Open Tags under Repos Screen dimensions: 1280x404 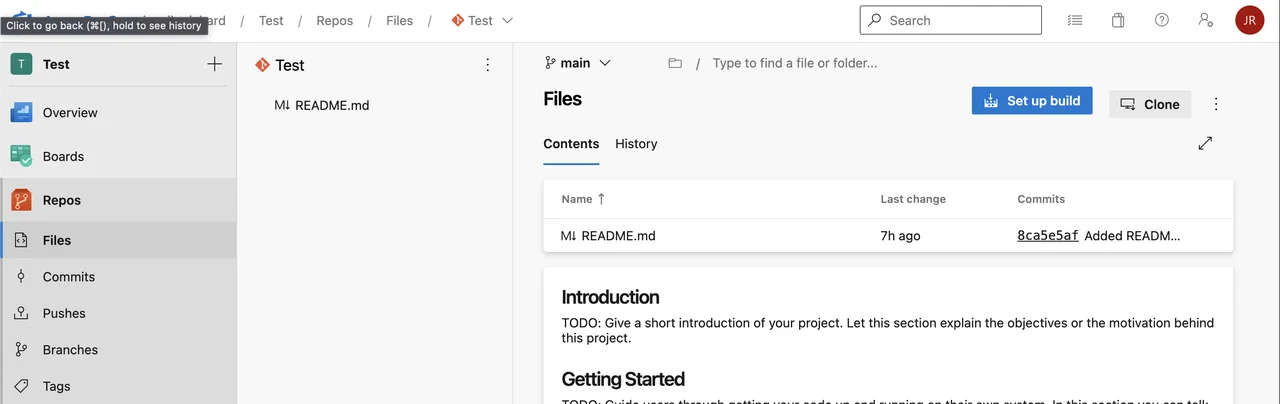(x=118, y=386)
